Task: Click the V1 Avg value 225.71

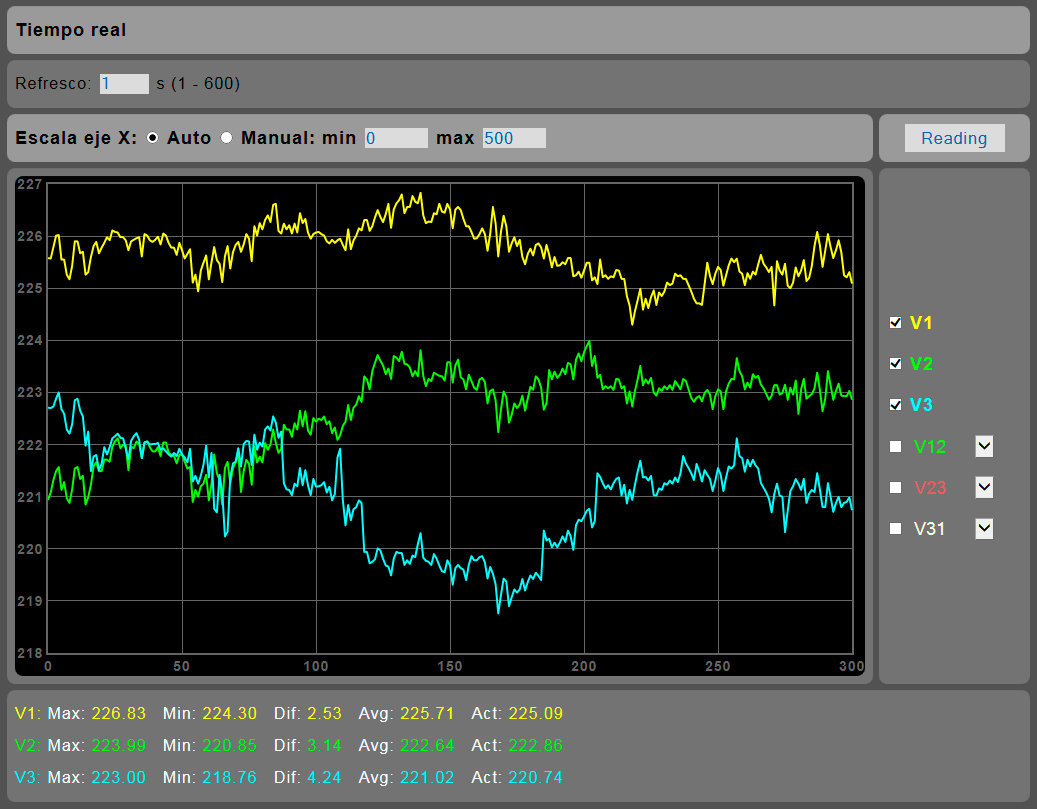Action: [x=427, y=713]
